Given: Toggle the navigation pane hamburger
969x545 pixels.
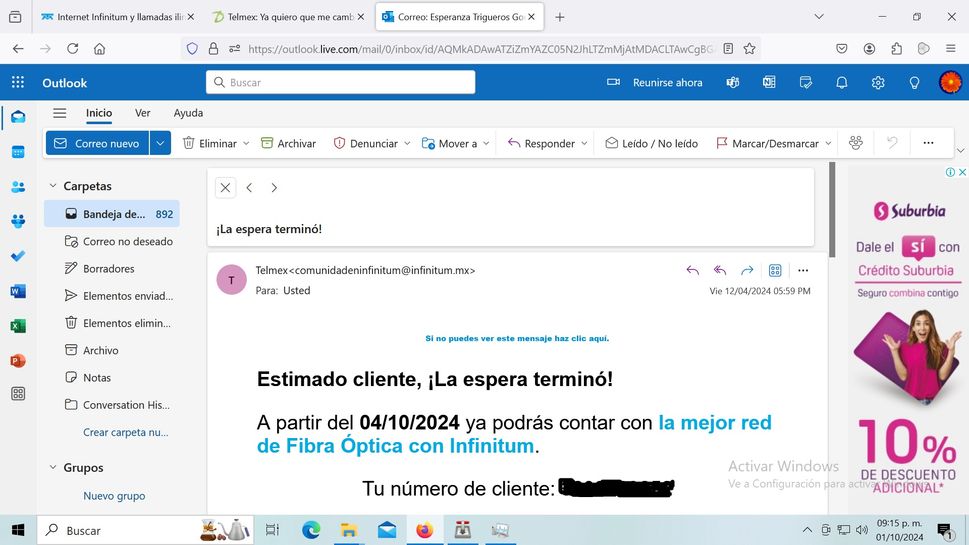Looking at the screenshot, I should [59, 113].
